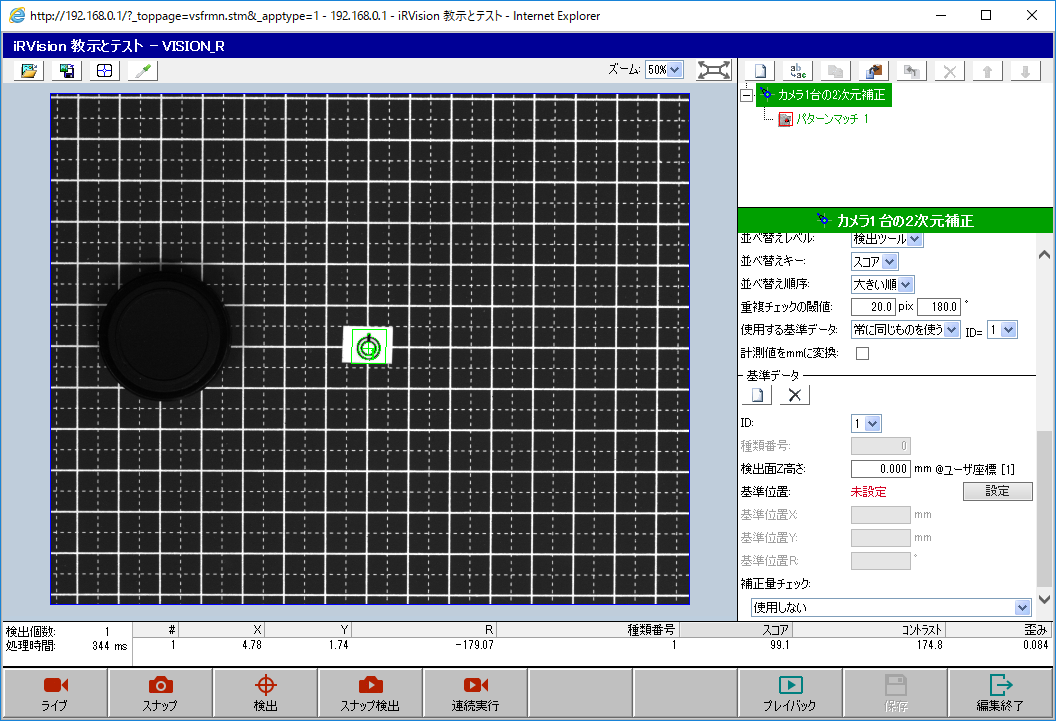
Task: Toggle 計測値をmmに変換 checkbox
Action: [862, 353]
